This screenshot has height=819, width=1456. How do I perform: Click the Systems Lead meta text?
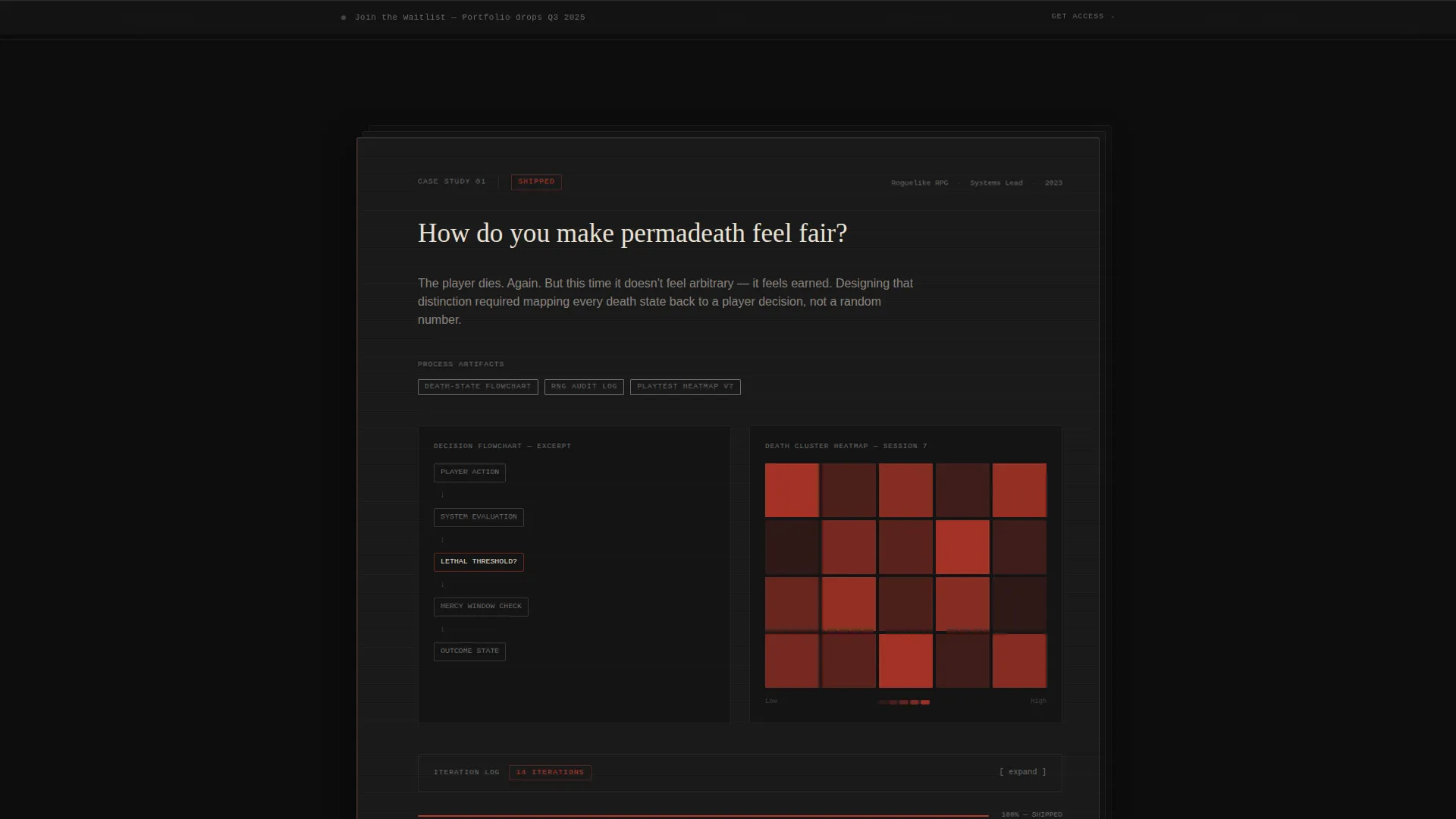pyautogui.click(x=996, y=183)
